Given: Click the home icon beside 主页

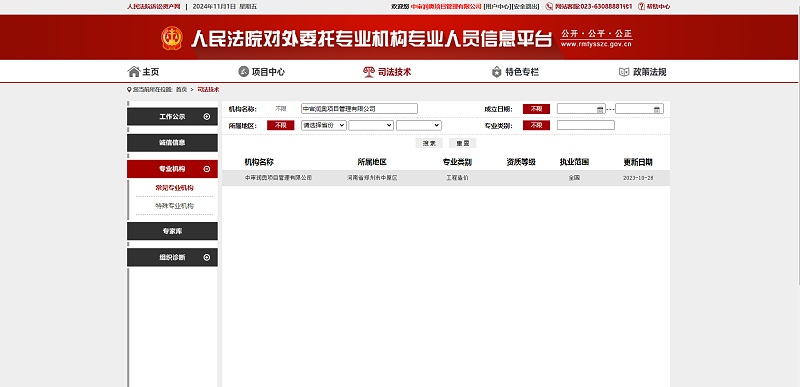Looking at the screenshot, I should pos(134,72).
